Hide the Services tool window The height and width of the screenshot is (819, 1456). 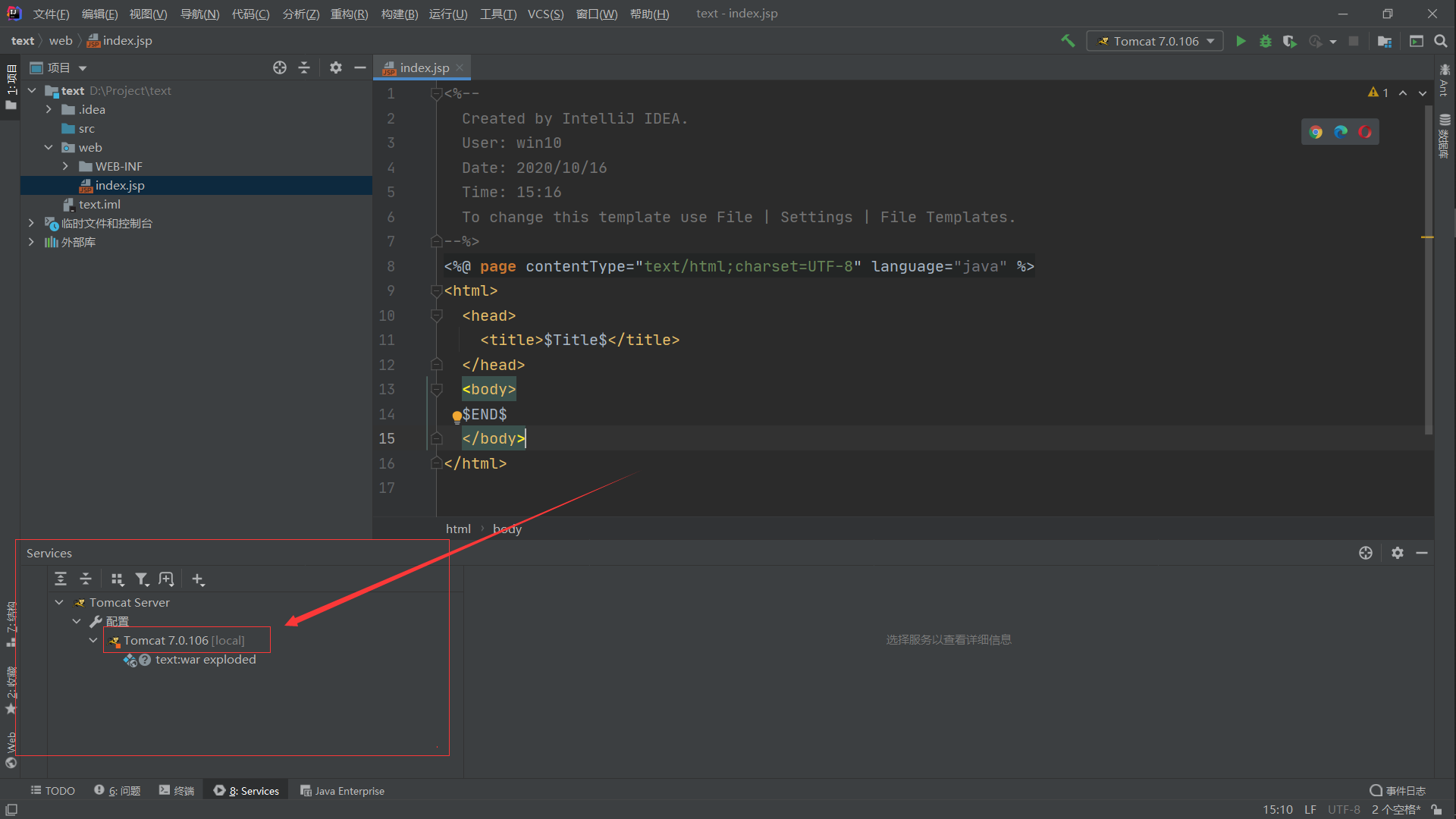pos(1422,553)
